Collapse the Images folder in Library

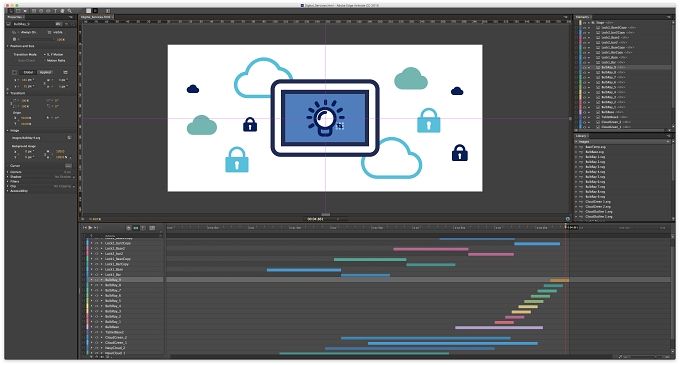[x=576, y=142]
